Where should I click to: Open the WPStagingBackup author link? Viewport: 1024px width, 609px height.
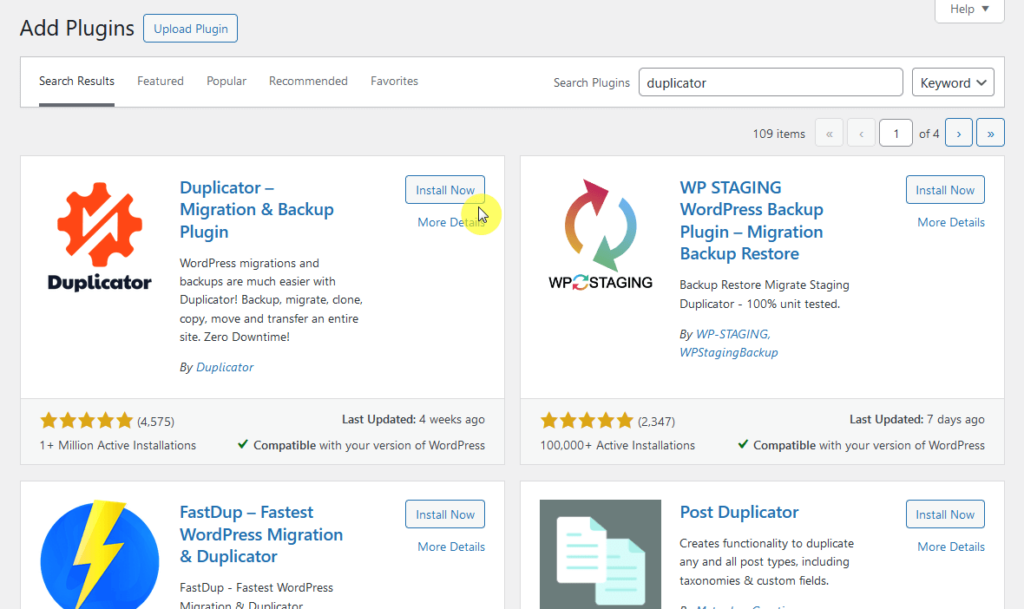(x=729, y=352)
